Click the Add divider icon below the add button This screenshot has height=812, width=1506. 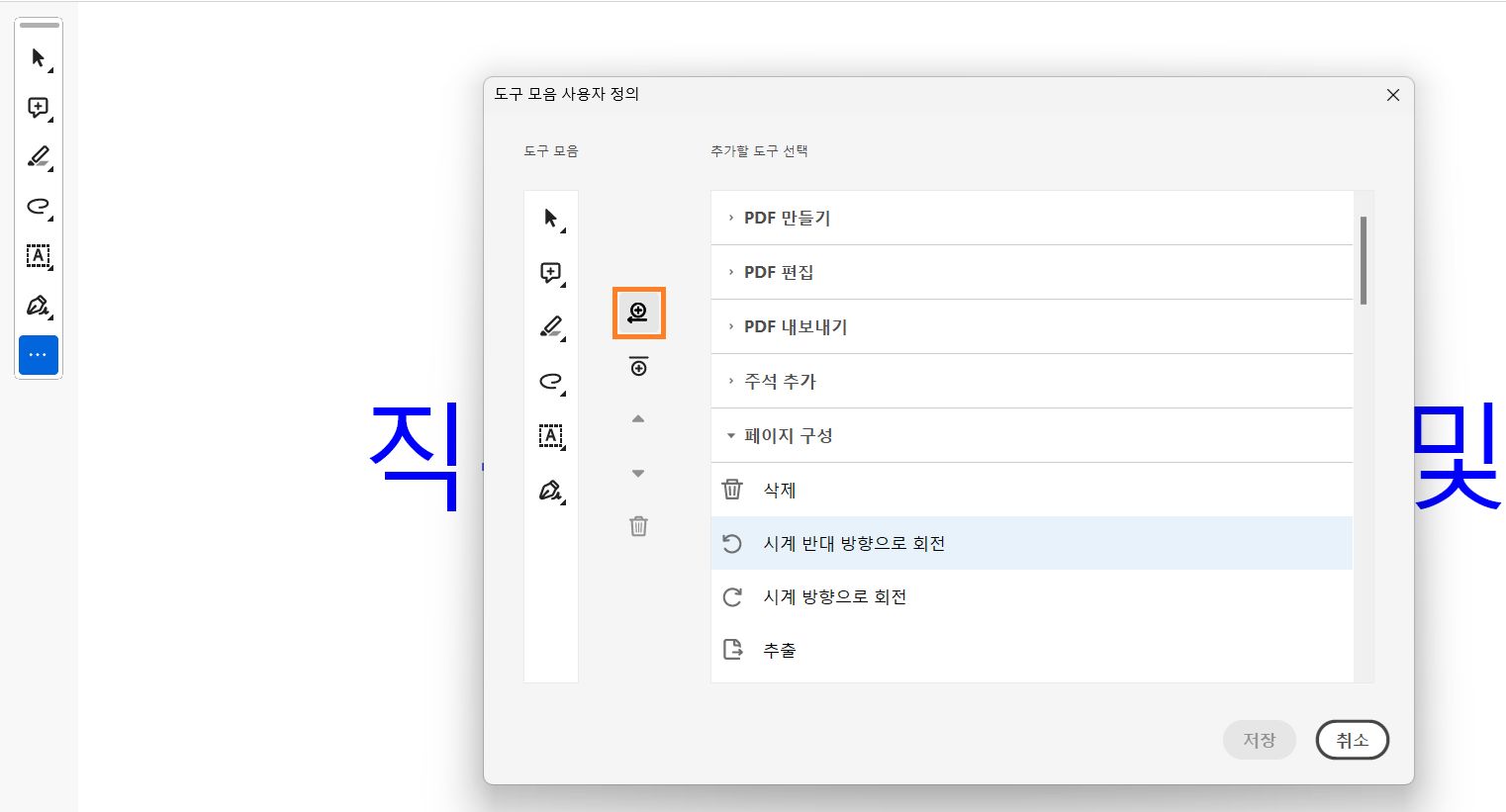[x=638, y=366]
